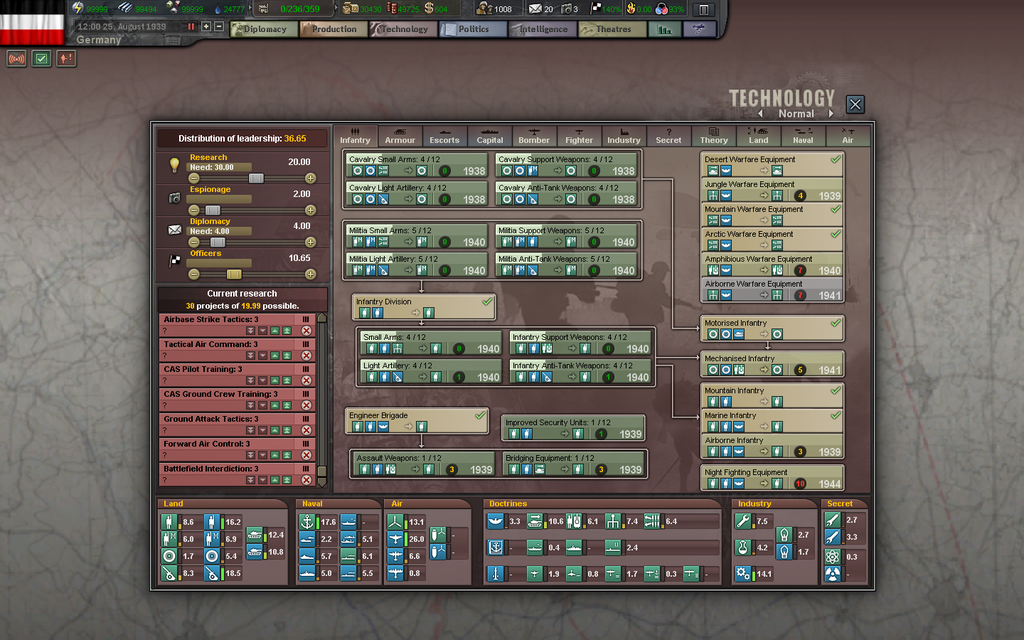Select the Fighter tech tab
The image size is (1024, 640).
pyautogui.click(x=579, y=136)
